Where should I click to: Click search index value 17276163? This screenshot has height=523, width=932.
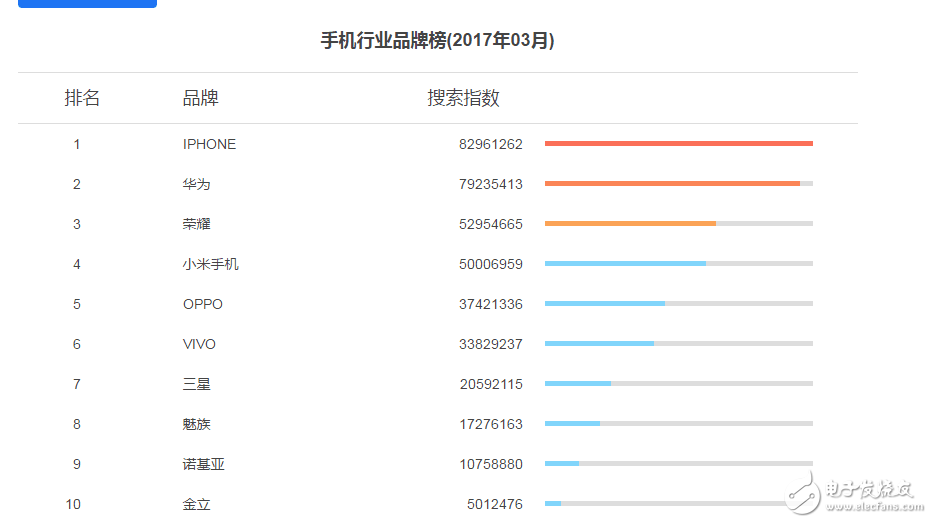[x=491, y=424]
